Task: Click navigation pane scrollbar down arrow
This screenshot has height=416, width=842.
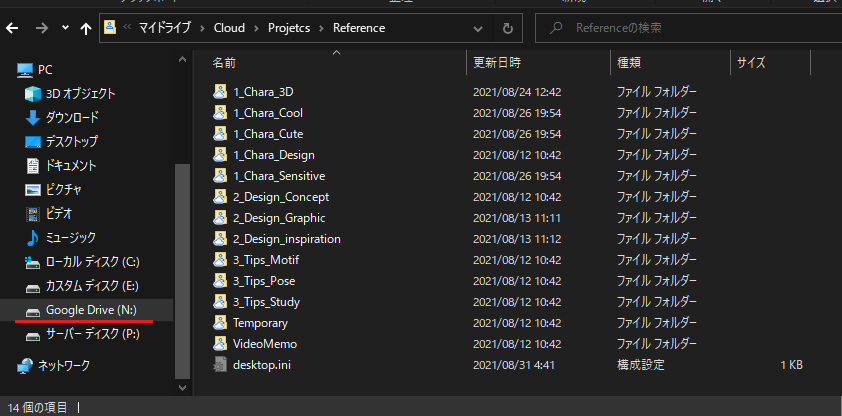Action: [182, 388]
